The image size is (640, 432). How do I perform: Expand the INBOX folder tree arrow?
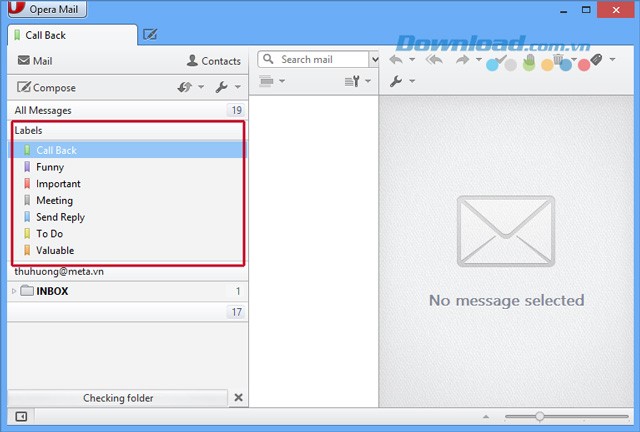pyautogui.click(x=14, y=291)
